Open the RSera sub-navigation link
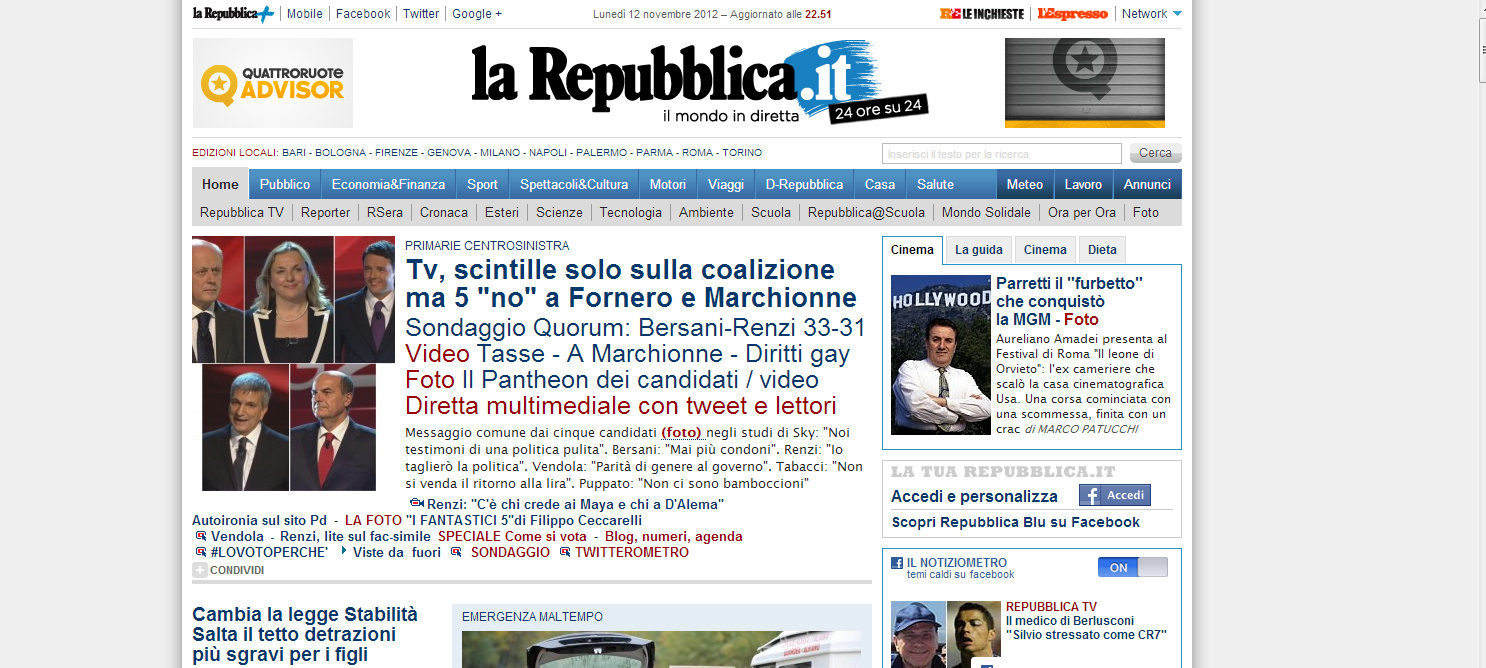 pos(385,212)
